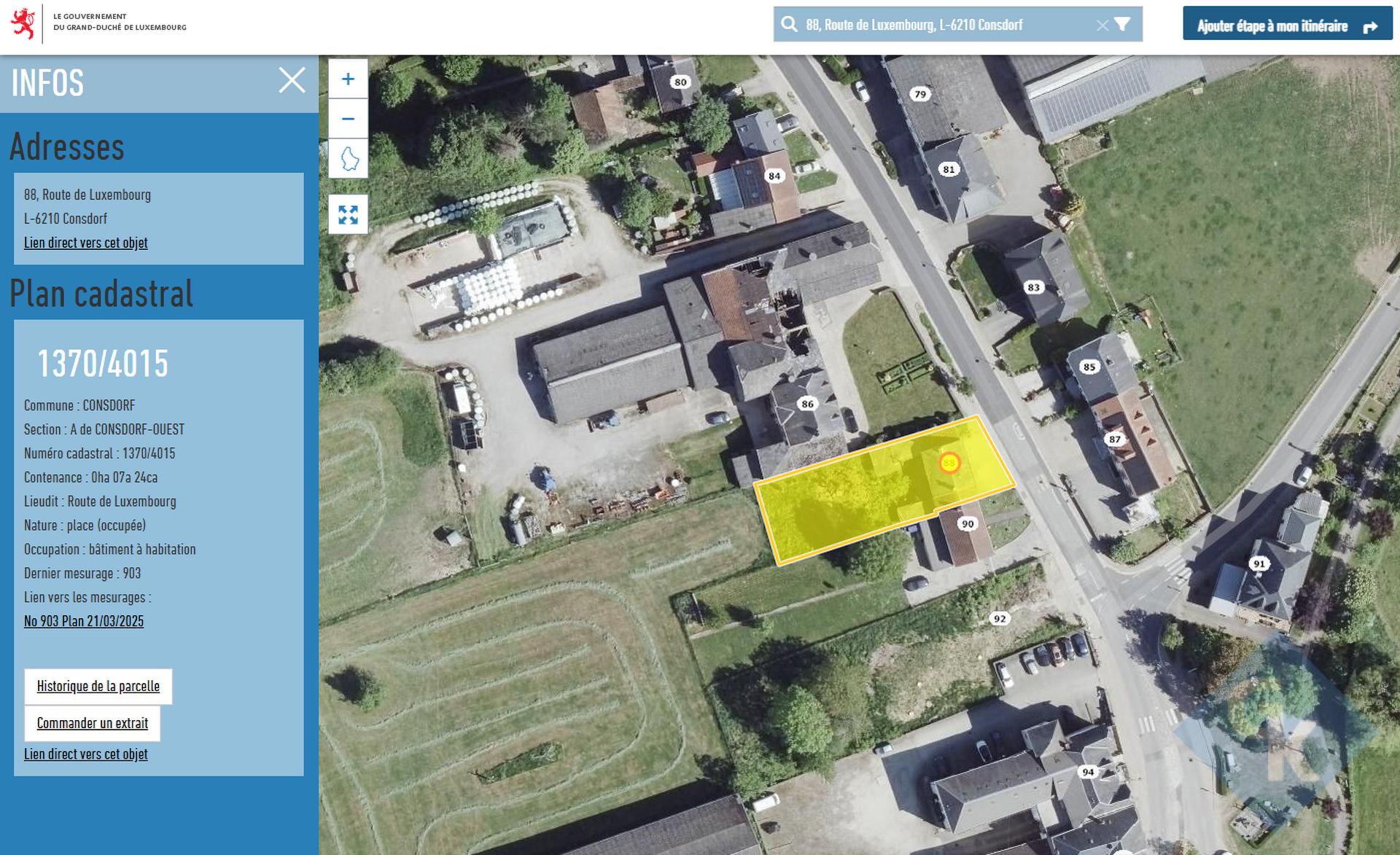Click the orange 88 location marker
The image size is (1400, 855).
click(x=949, y=463)
